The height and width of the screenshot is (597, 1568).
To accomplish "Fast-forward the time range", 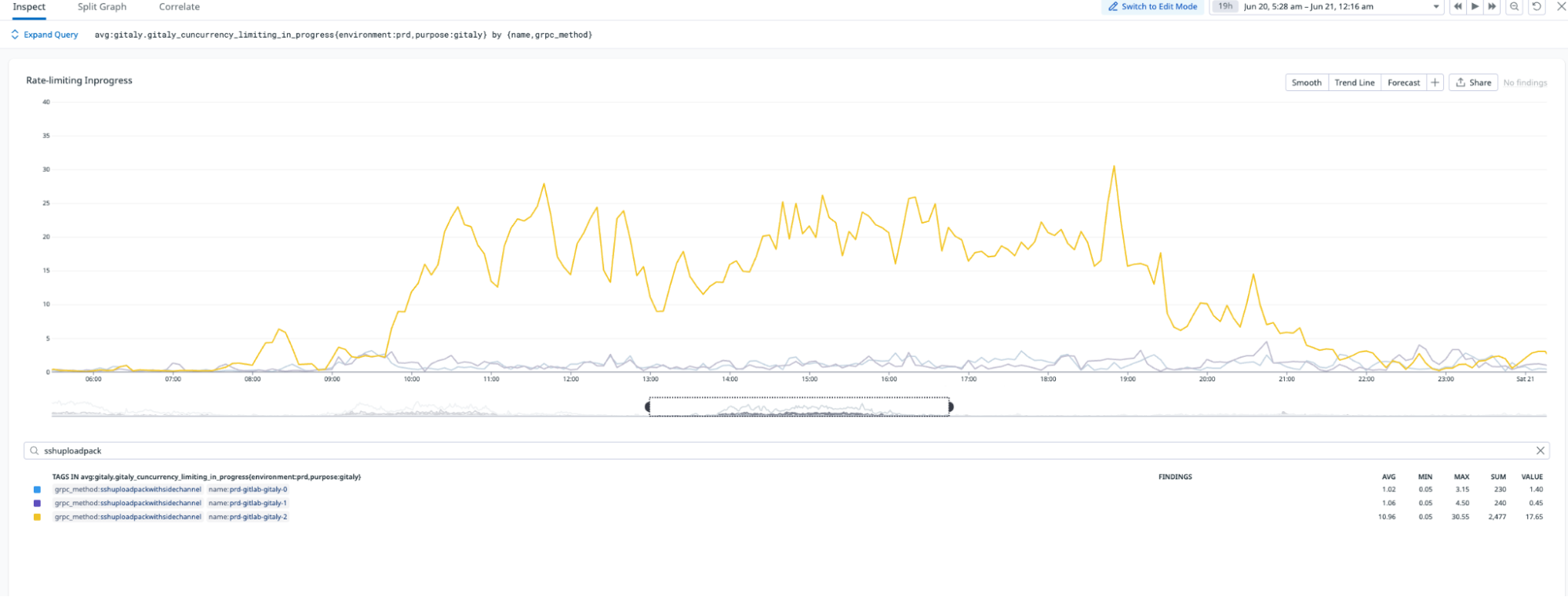I will coord(1492,6).
